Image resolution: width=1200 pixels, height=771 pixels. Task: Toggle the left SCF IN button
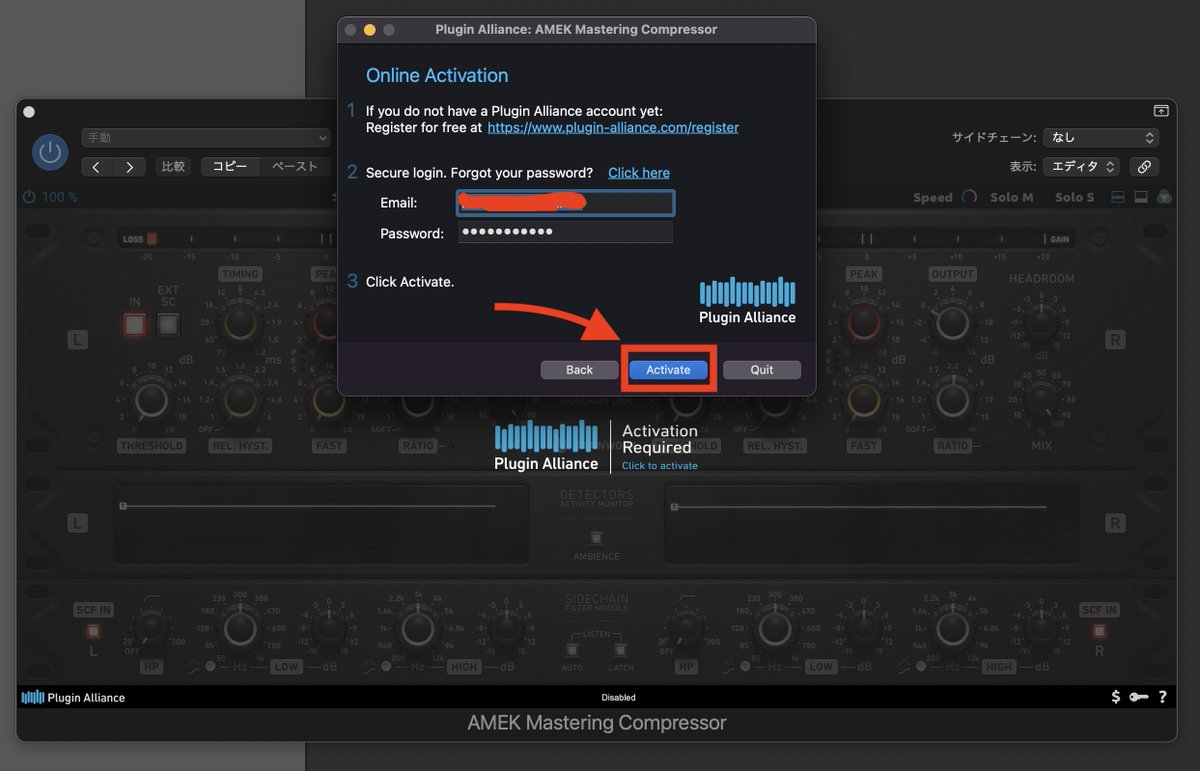[93, 631]
